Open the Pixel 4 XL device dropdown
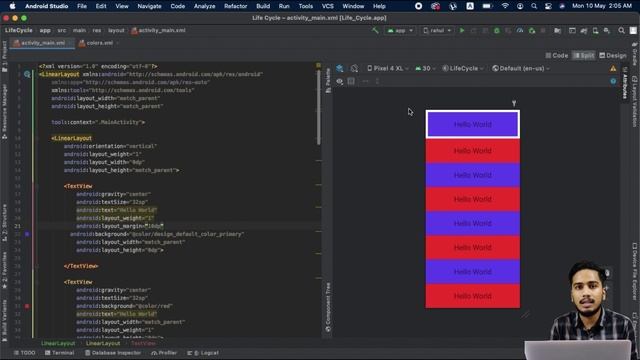The image size is (640, 360). [387, 69]
